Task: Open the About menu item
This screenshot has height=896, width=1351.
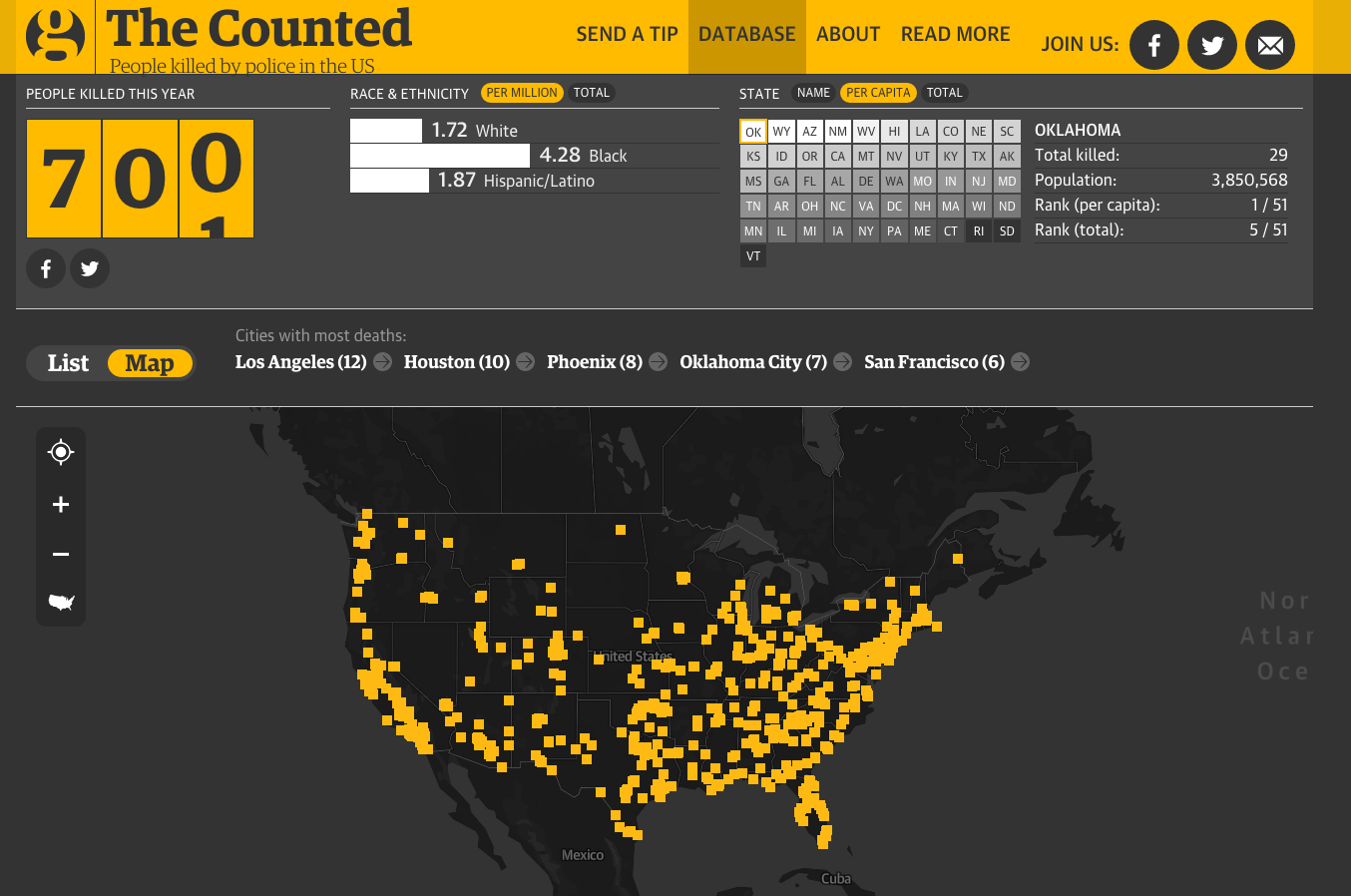Action: click(848, 35)
